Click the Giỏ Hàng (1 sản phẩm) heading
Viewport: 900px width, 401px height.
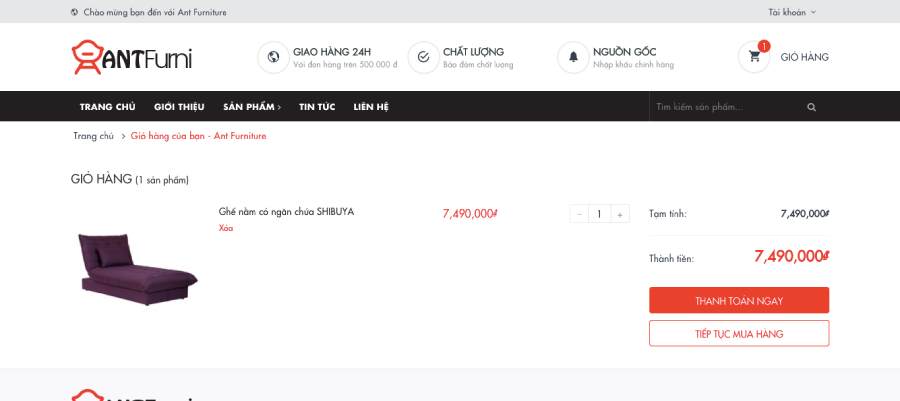tap(130, 179)
